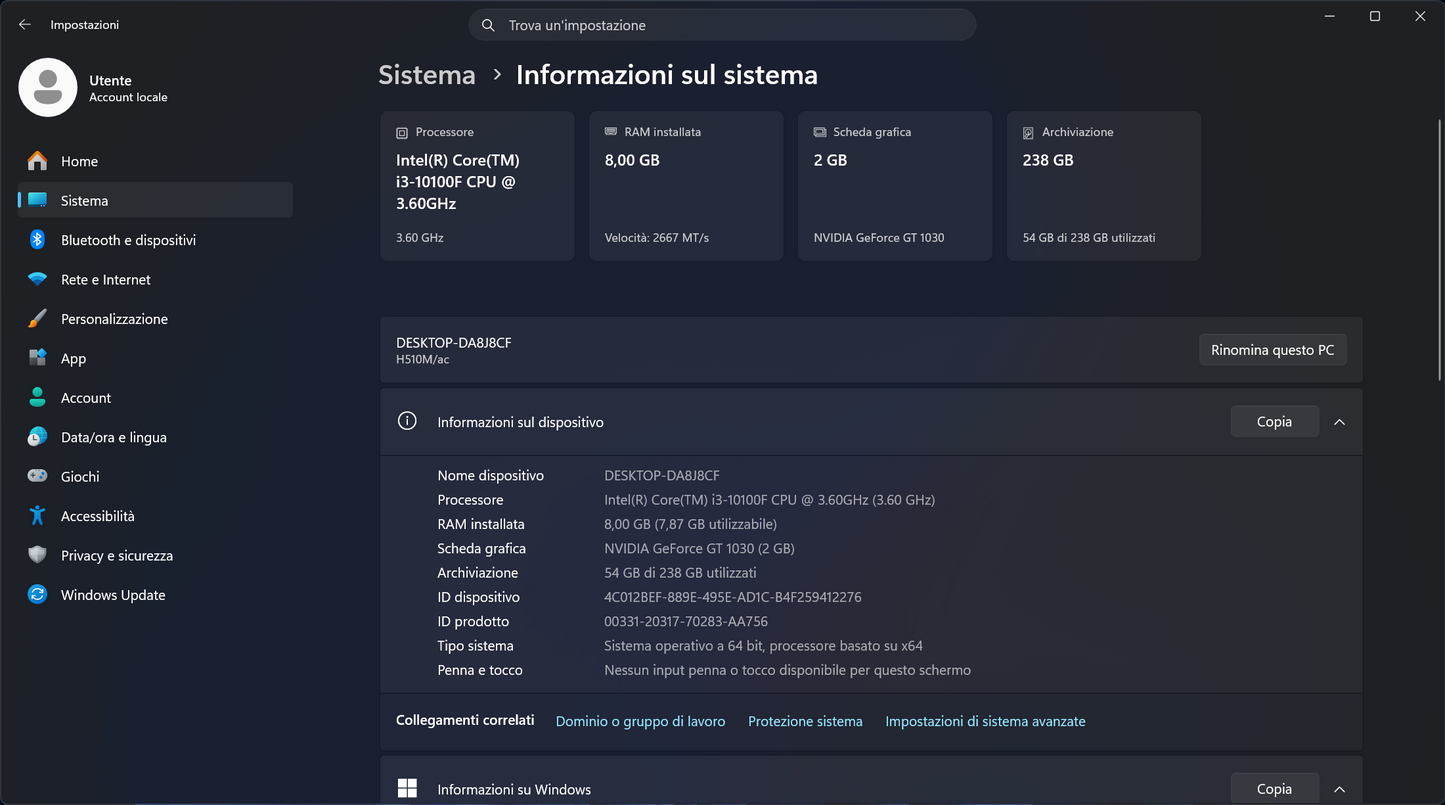This screenshot has width=1445, height=805.
Task: Go to the Rete e Internet menu label
Action: (106, 279)
